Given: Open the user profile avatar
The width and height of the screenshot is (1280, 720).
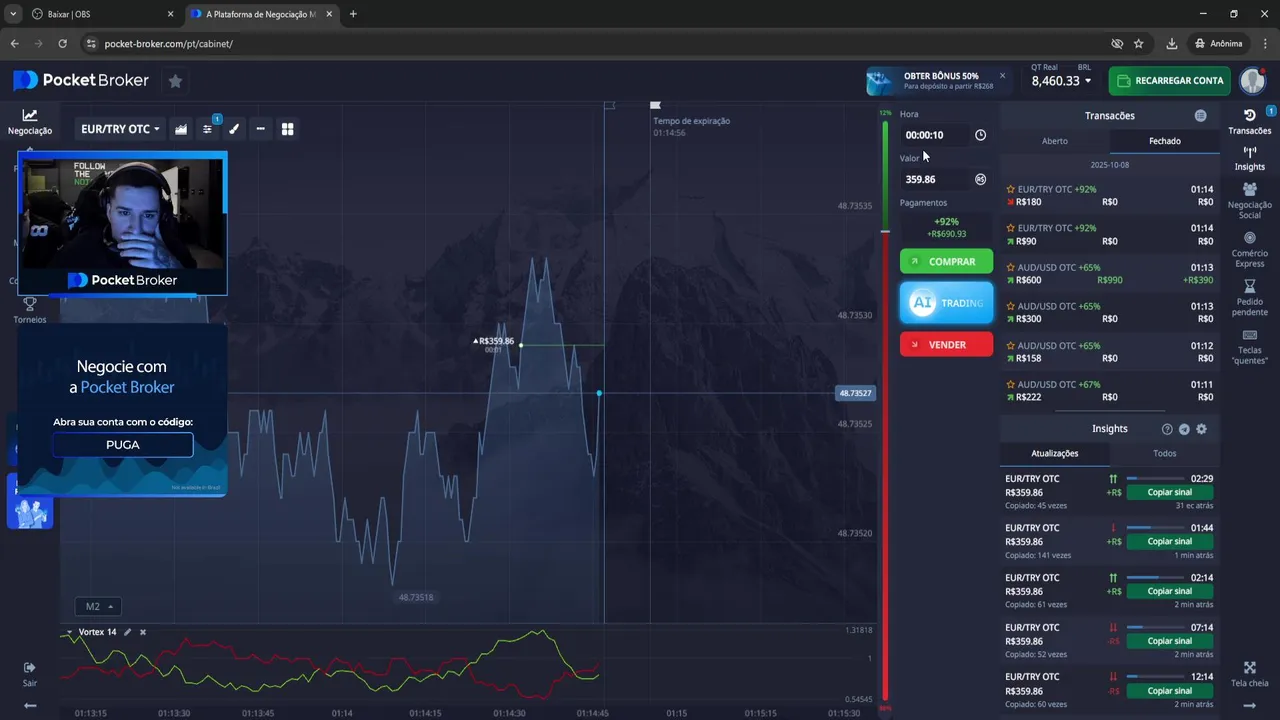Looking at the screenshot, I should tap(1253, 81).
